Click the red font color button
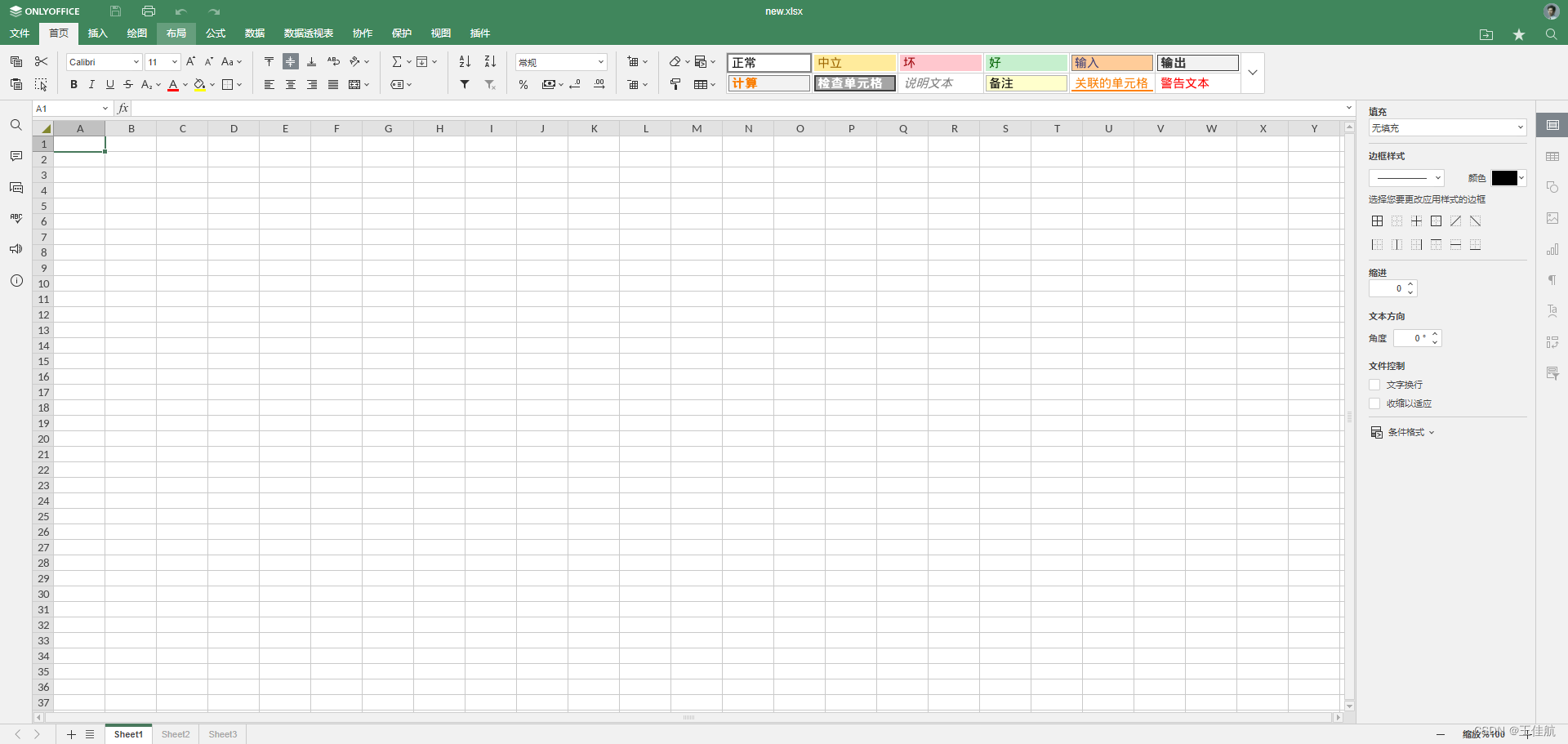This screenshot has width=1568, height=744. 173,84
